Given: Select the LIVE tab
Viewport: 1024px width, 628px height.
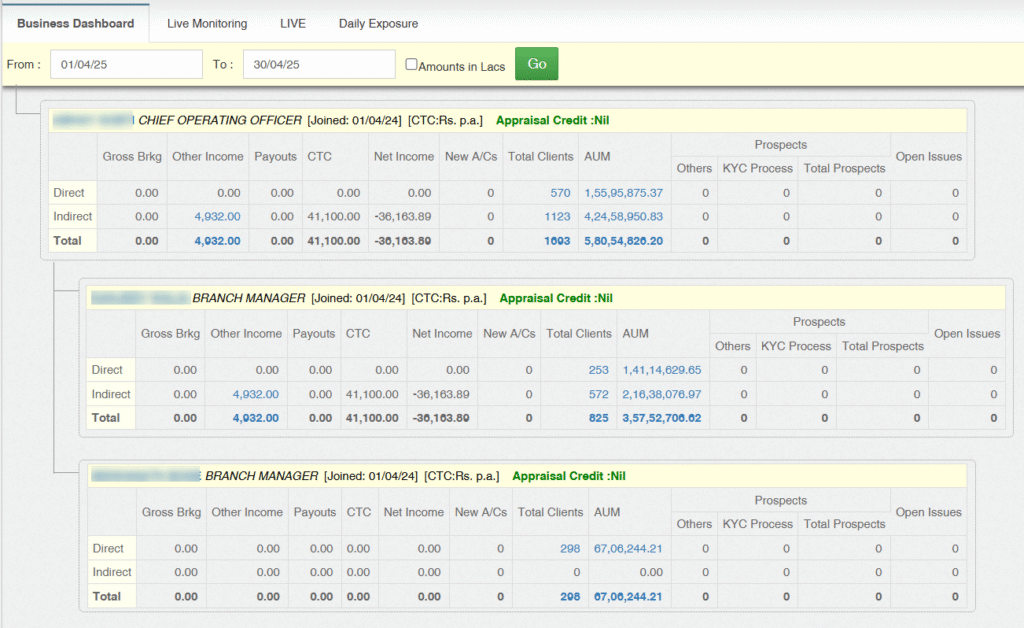Looking at the screenshot, I should click(x=293, y=23).
